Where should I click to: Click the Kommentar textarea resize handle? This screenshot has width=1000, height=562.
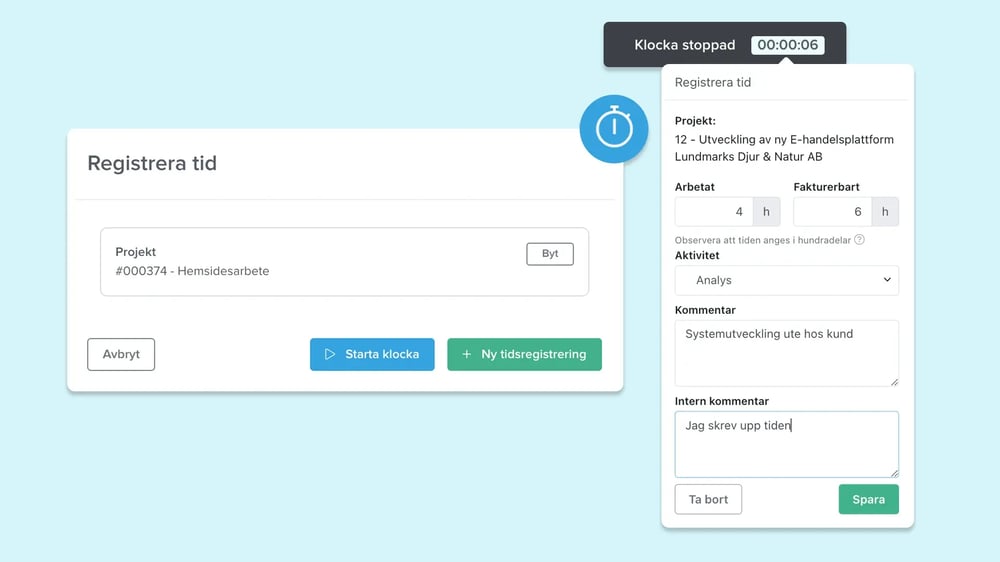(x=893, y=381)
